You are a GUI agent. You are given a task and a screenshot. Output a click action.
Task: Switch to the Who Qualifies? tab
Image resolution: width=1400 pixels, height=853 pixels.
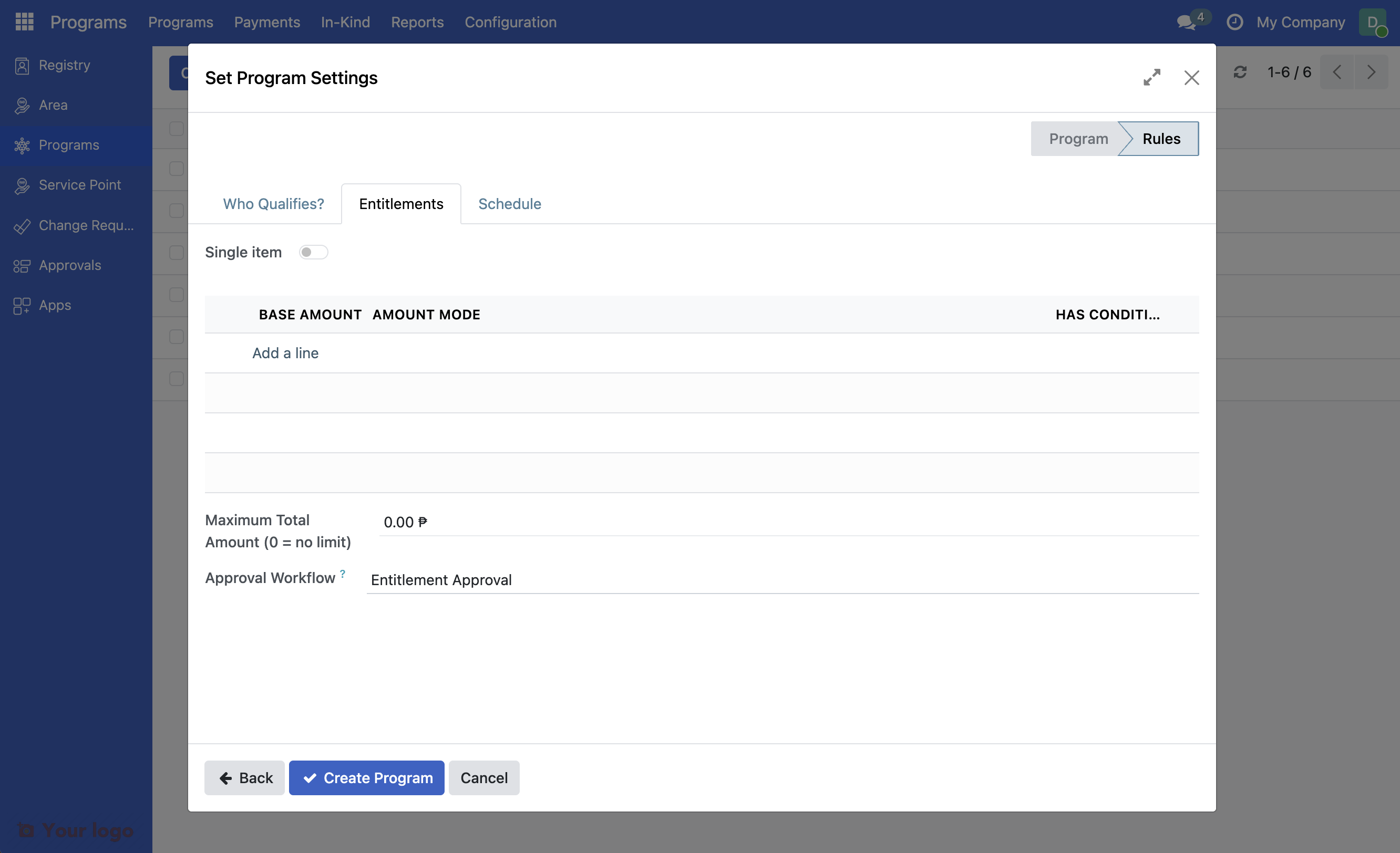(273, 204)
